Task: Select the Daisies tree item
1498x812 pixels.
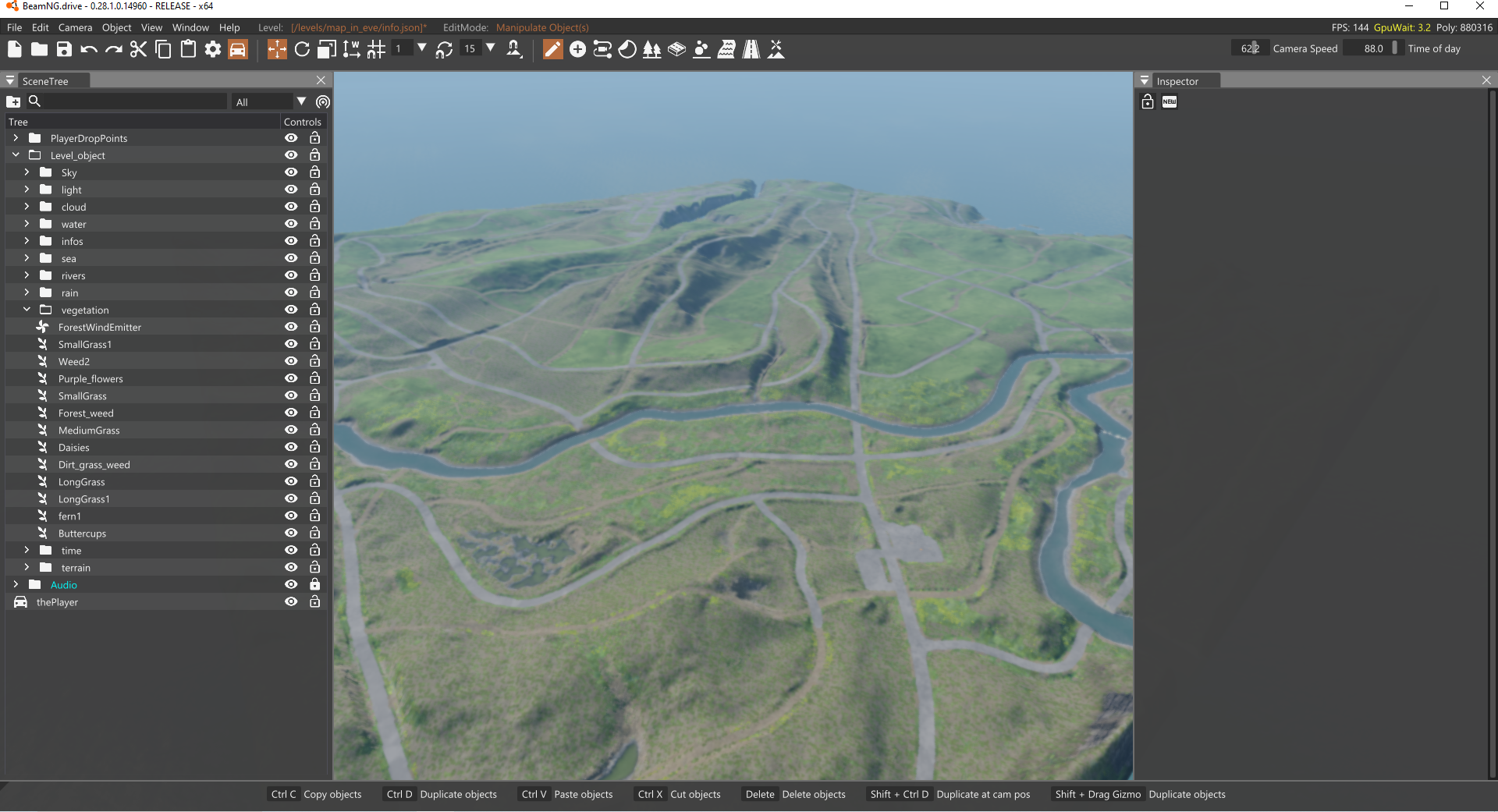Action: pyautogui.click(x=74, y=448)
